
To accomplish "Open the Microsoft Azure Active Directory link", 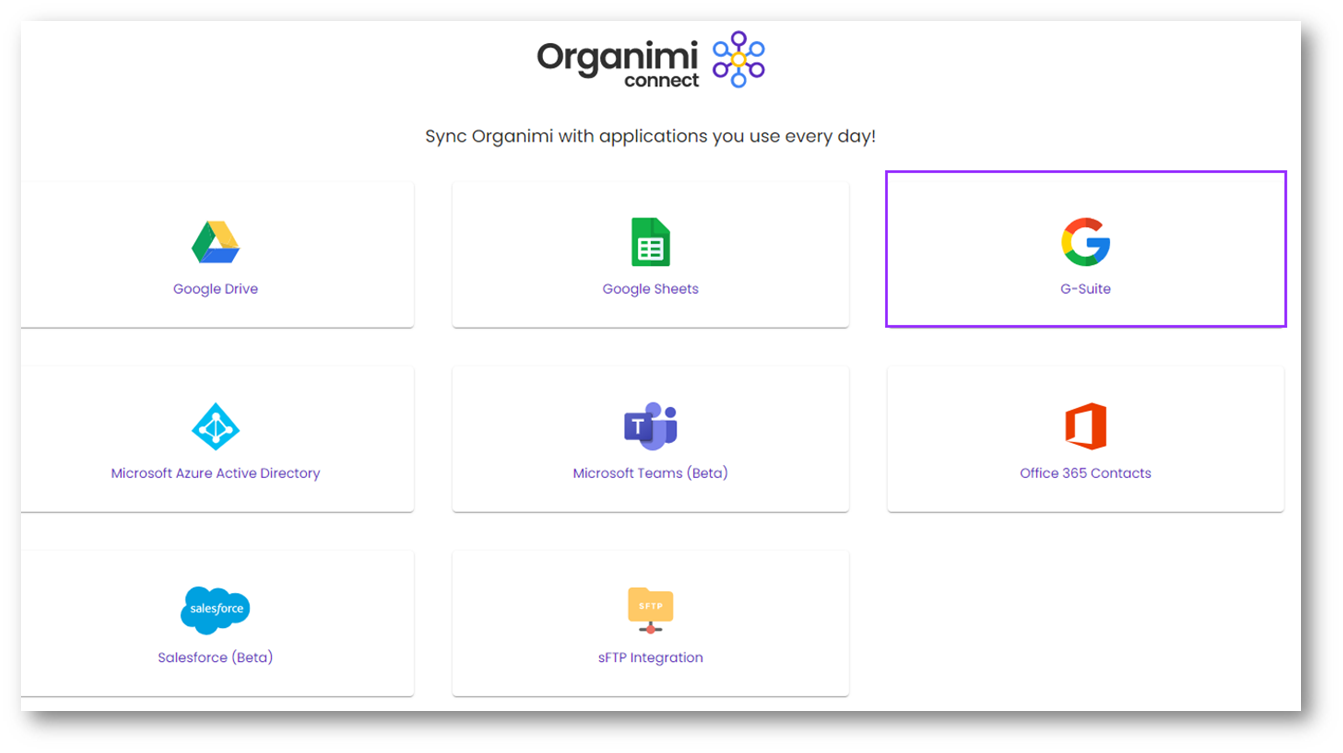I will point(215,473).
